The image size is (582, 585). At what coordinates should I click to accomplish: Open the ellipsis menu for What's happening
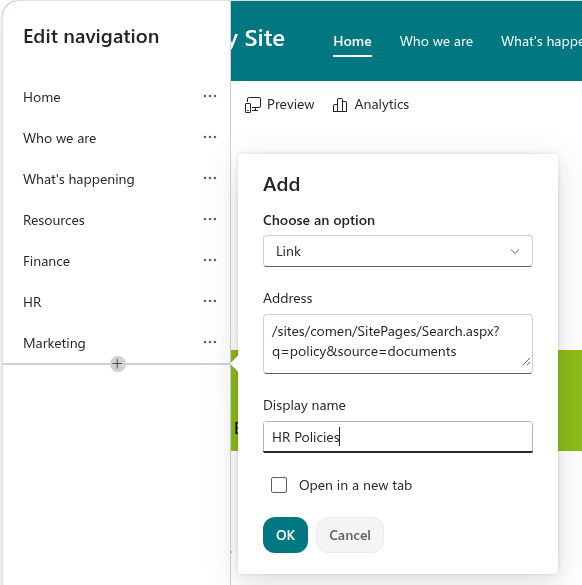(x=210, y=178)
